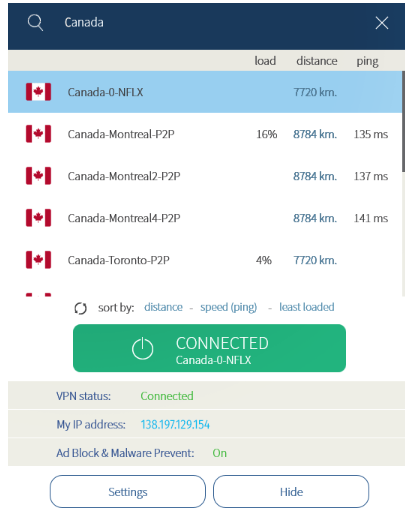Sort servers by distance
Image resolution: width=414 pixels, height=516 pixels.
(x=163, y=307)
